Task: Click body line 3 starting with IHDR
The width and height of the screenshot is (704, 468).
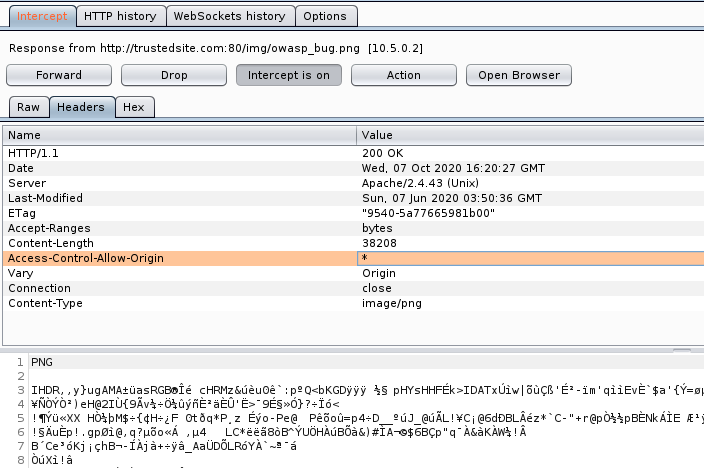Action: [x=367, y=390]
